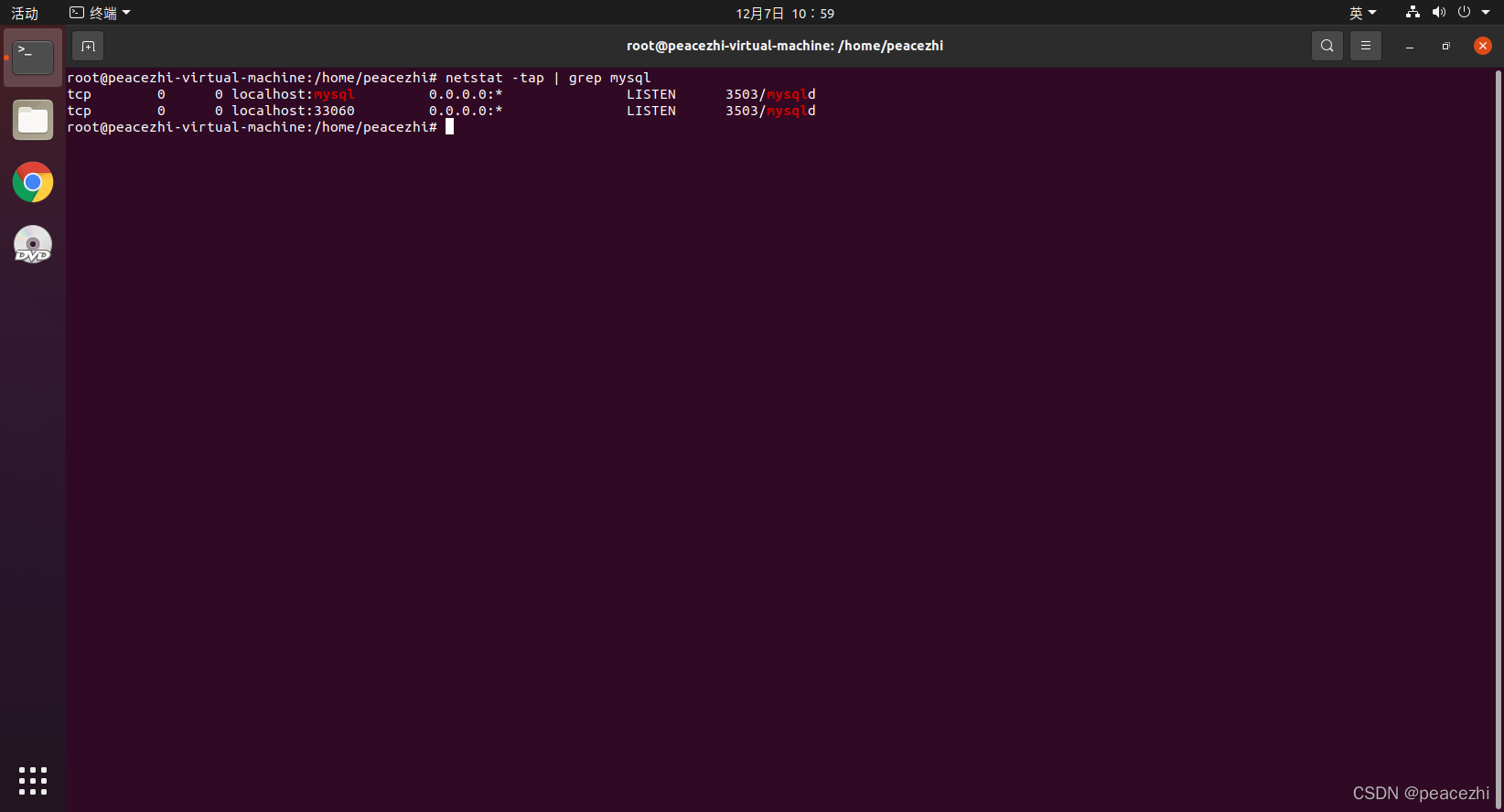1504x812 pixels.
Task: Click '3503/mysqld' in the first output row
Action: (x=770, y=94)
